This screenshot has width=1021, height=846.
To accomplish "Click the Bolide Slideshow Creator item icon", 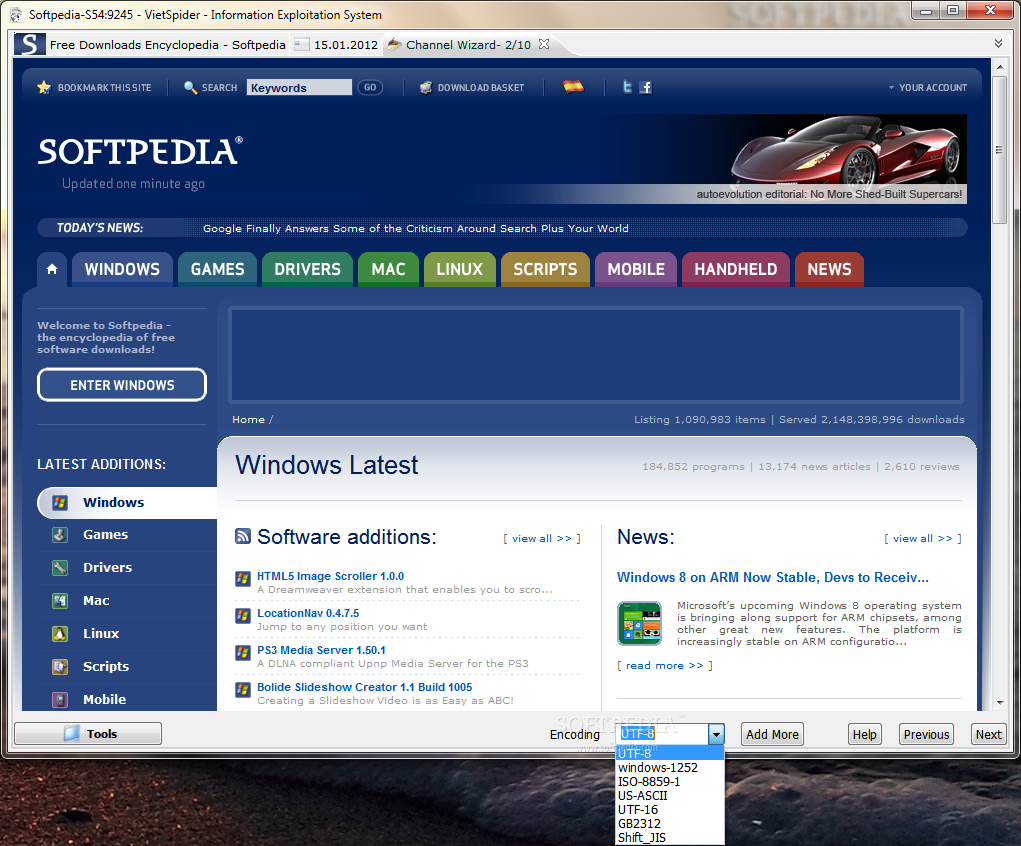I will 243,689.
